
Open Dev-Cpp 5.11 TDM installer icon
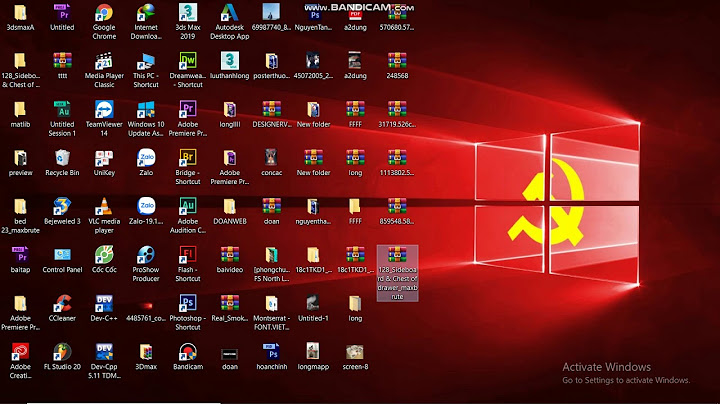pos(104,353)
